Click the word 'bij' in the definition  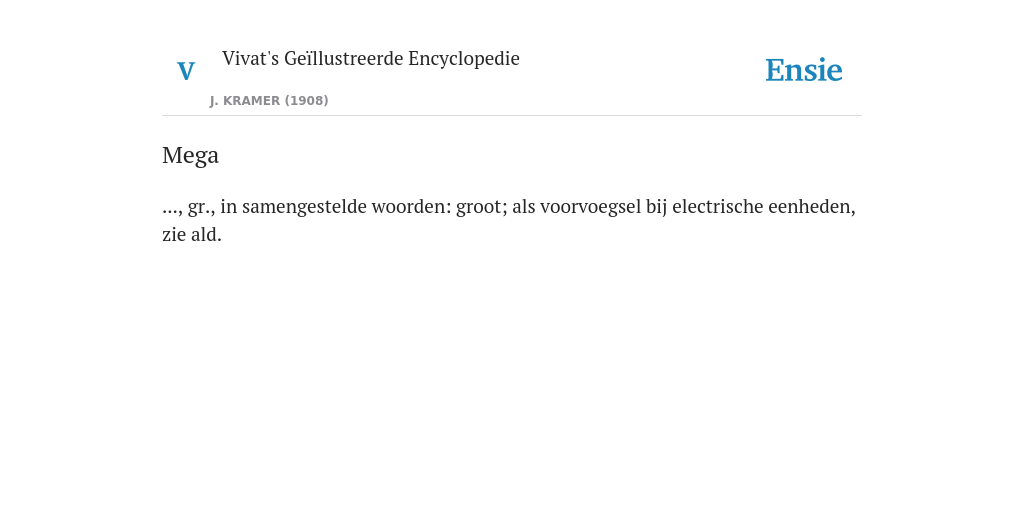coord(656,207)
